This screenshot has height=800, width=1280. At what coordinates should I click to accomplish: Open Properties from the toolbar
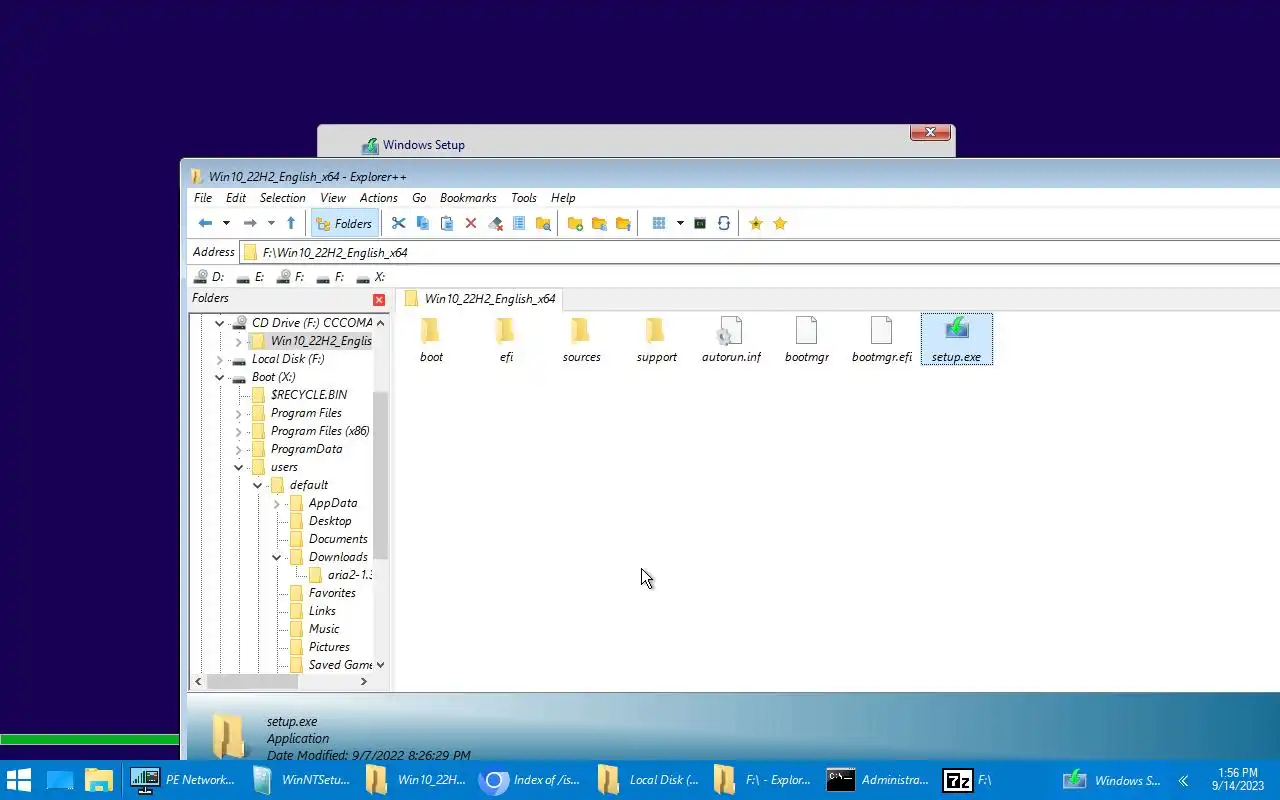(x=519, y=223)
